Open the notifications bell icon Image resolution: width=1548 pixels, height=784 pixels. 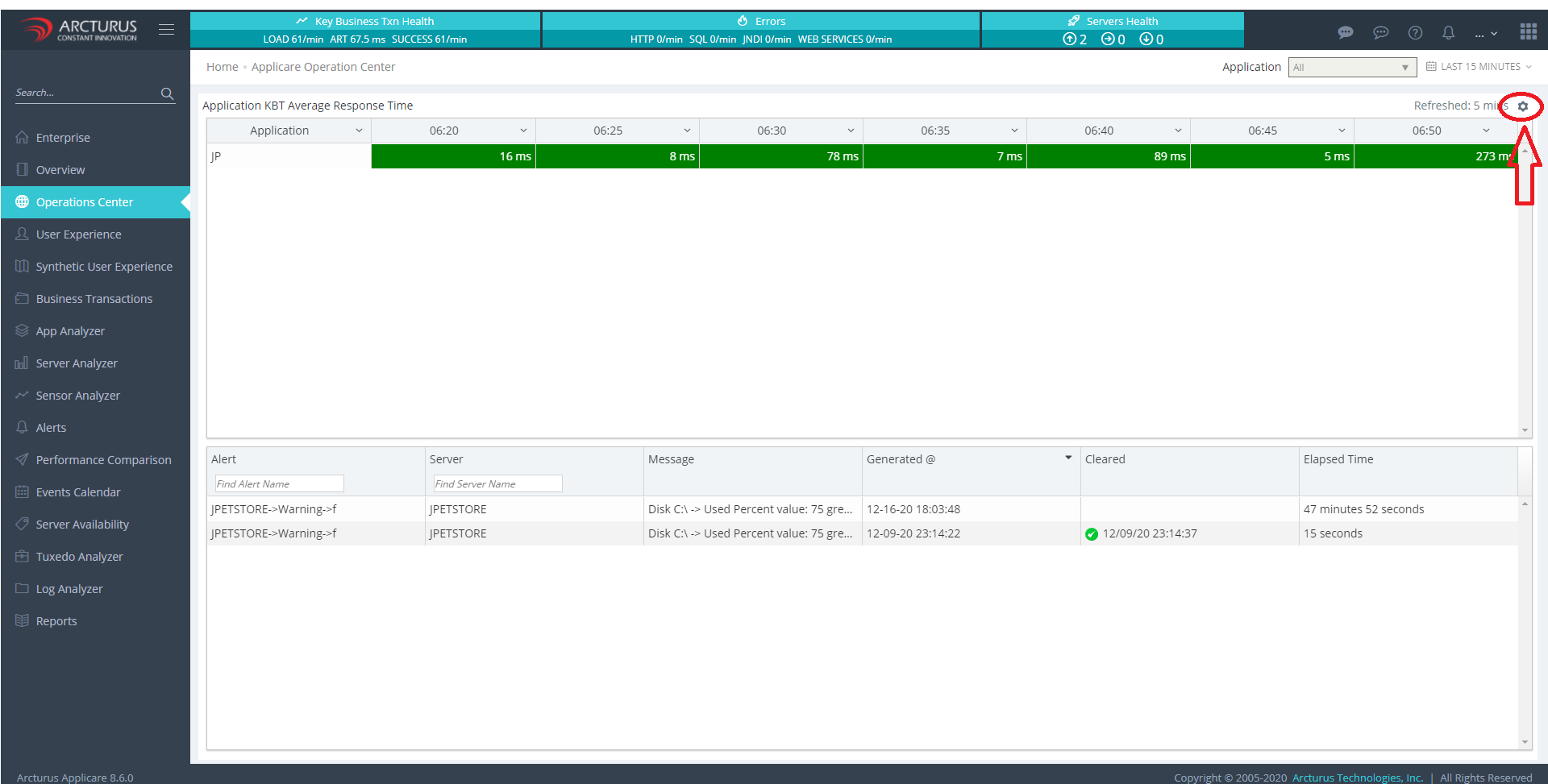point(1448,33)
